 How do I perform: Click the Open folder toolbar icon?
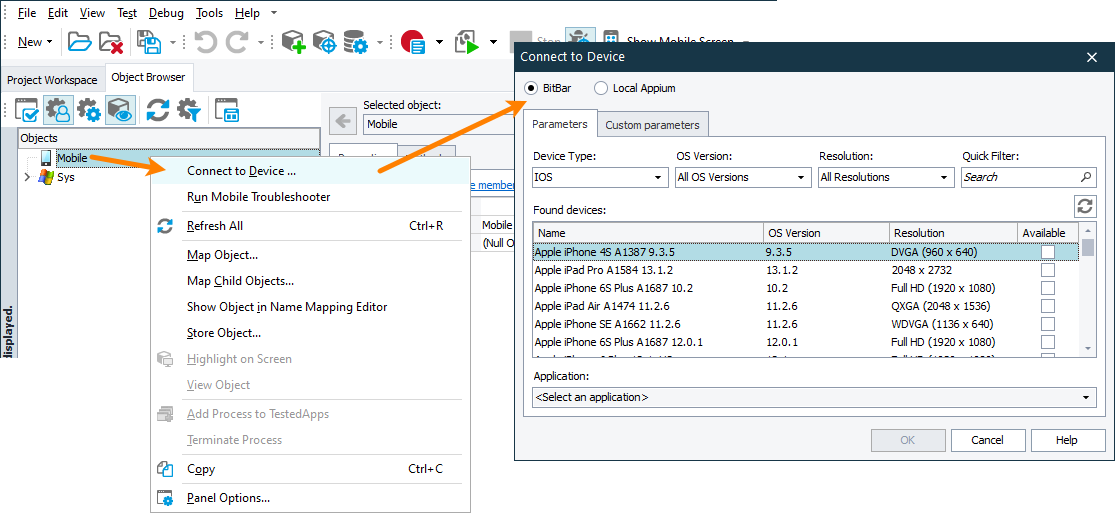79,42
